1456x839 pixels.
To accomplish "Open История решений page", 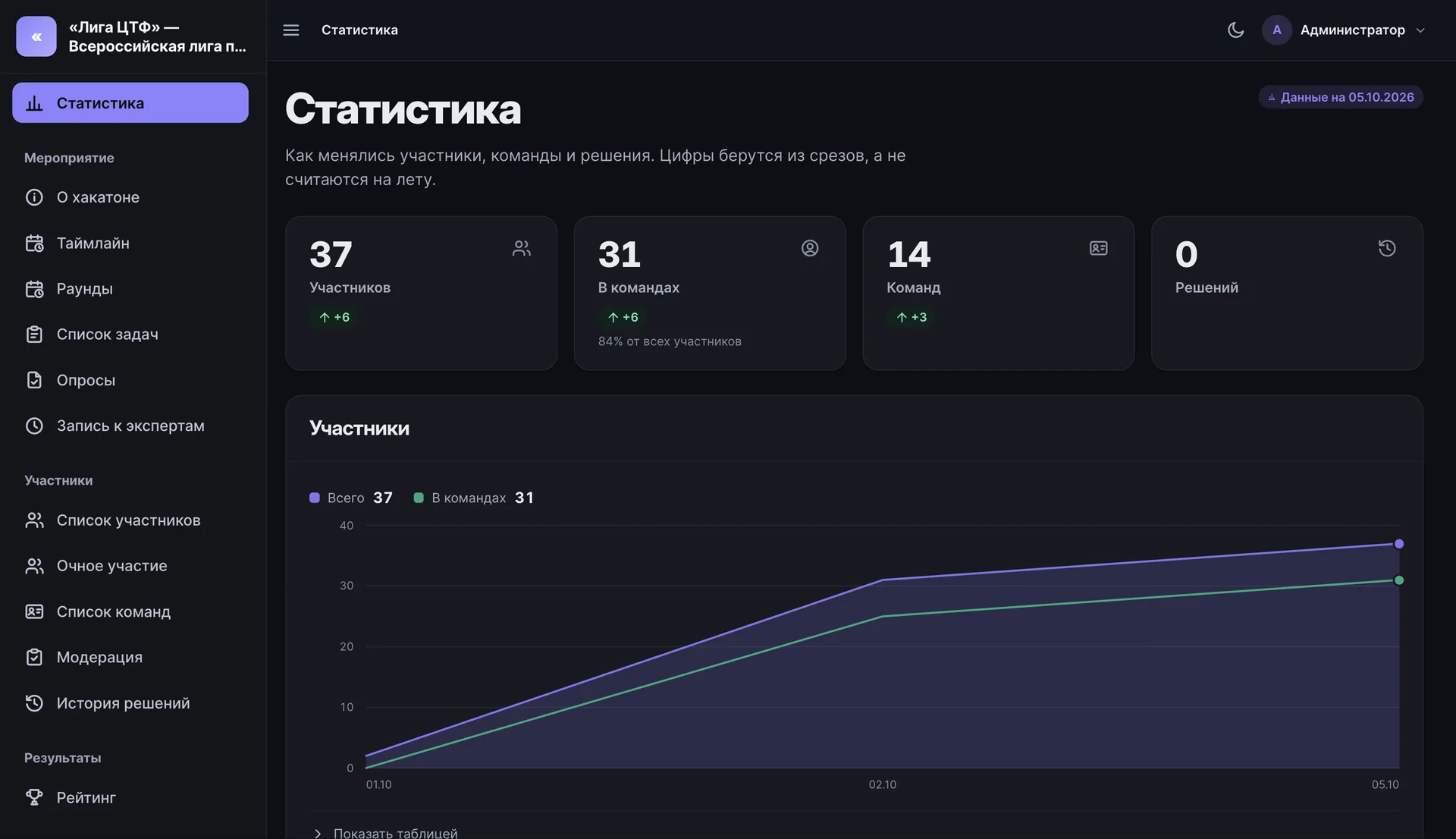I will 130,703.
